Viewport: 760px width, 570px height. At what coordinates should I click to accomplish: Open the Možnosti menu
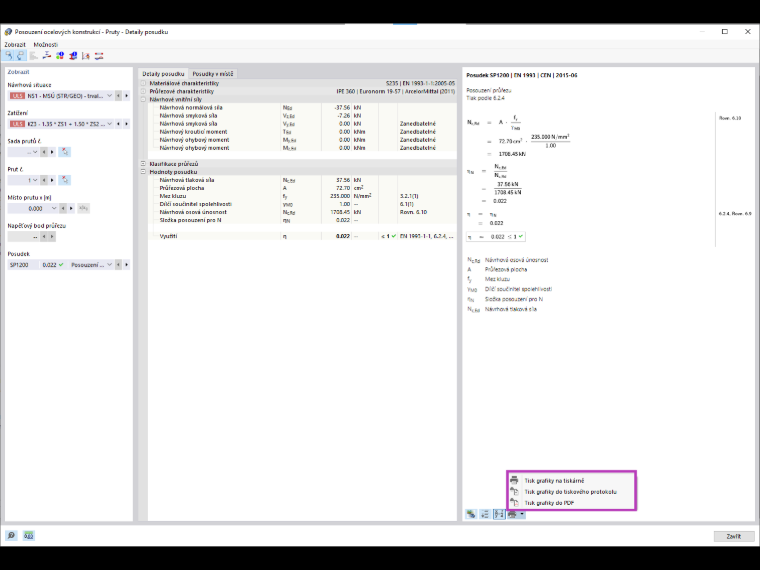(46, 45)
